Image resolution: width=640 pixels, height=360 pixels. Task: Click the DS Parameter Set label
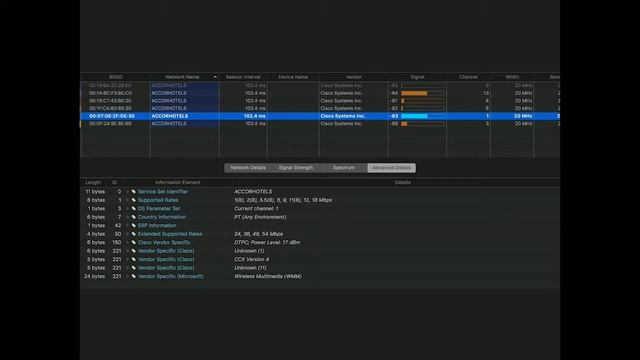[x=159, y=209]
